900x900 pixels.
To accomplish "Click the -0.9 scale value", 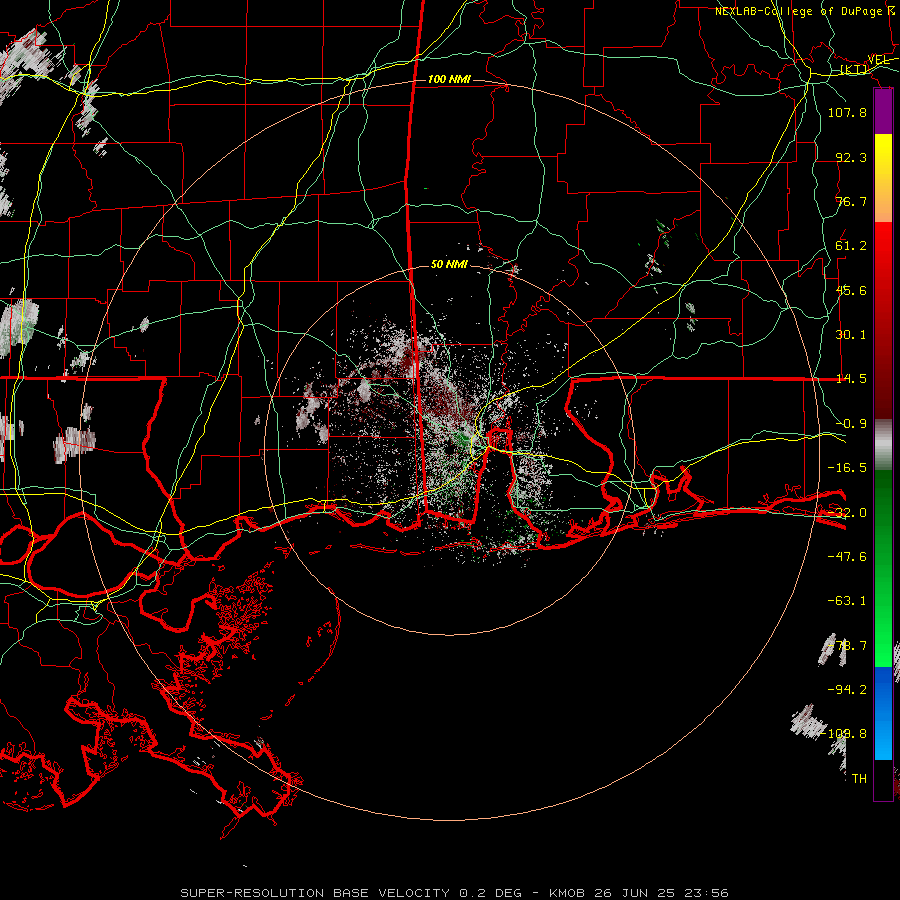I will point(851,424).
